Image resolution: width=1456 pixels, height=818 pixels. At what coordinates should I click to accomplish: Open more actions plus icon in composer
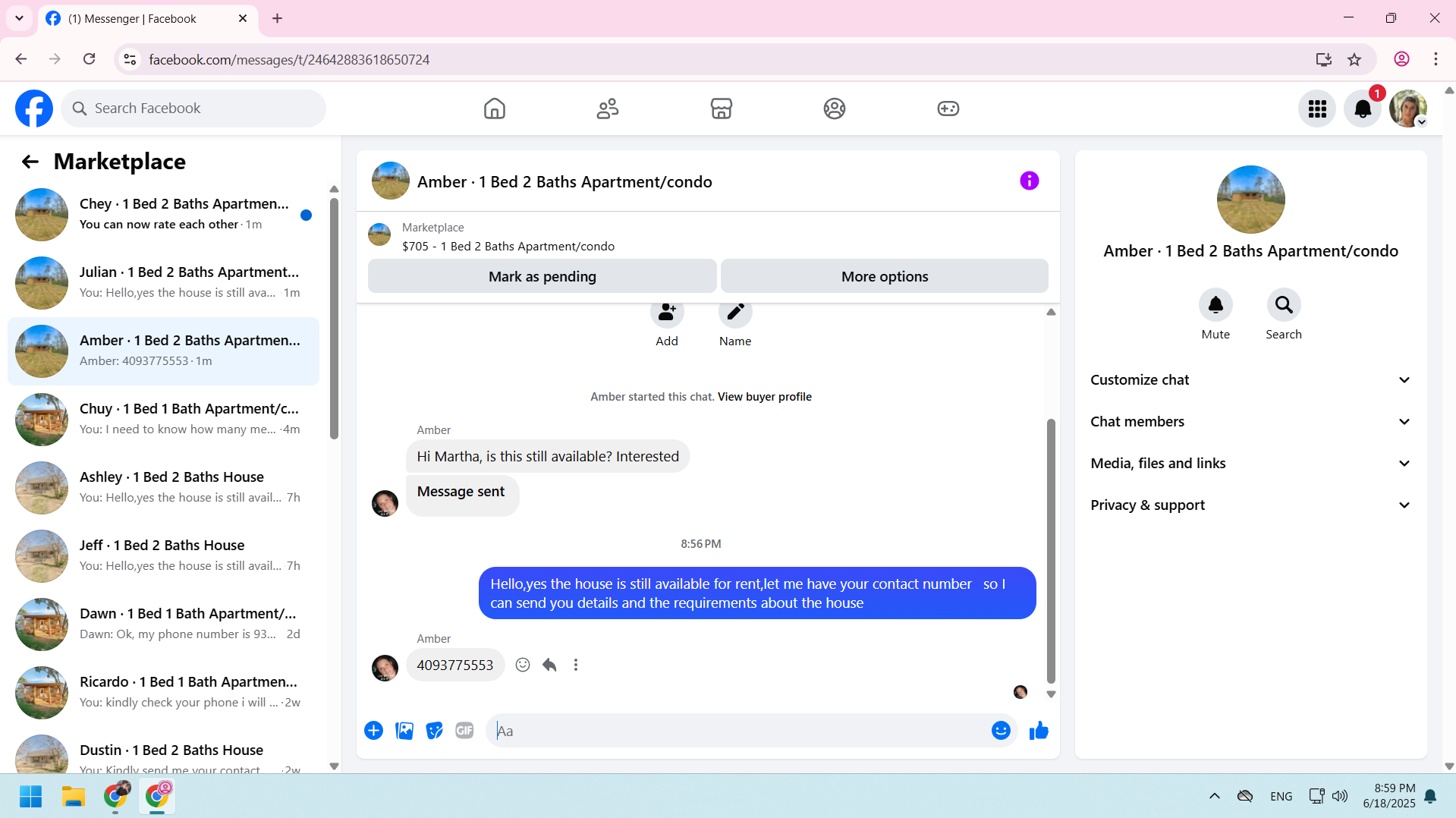tap(373, 731)
